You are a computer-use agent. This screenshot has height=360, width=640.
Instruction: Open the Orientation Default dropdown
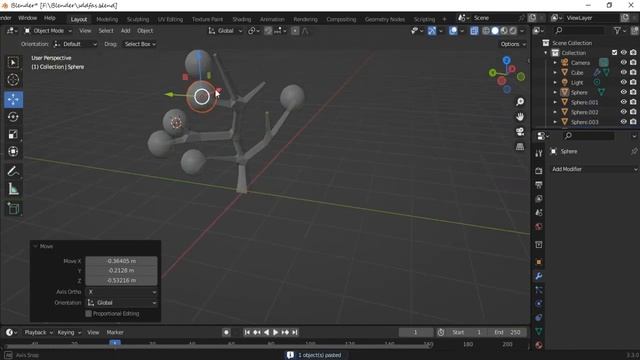click(75, 44)
